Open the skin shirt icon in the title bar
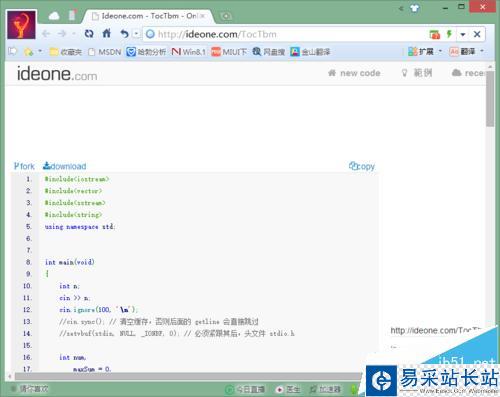The width and height of the screenshot is (500, 397). pos(415,8)
